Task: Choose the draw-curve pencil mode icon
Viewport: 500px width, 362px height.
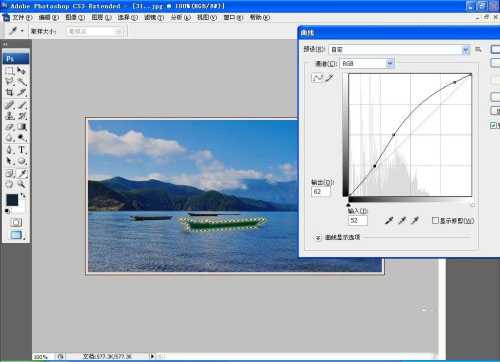Action: 330,78
